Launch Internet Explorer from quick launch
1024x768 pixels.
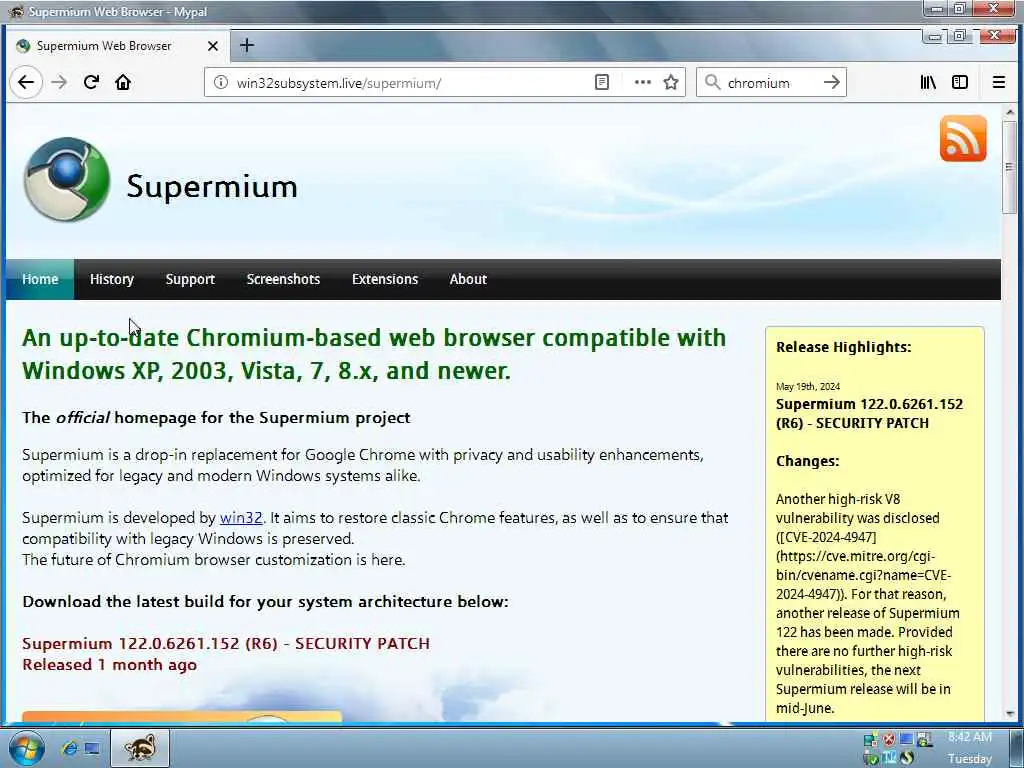[x=69, y=748]
